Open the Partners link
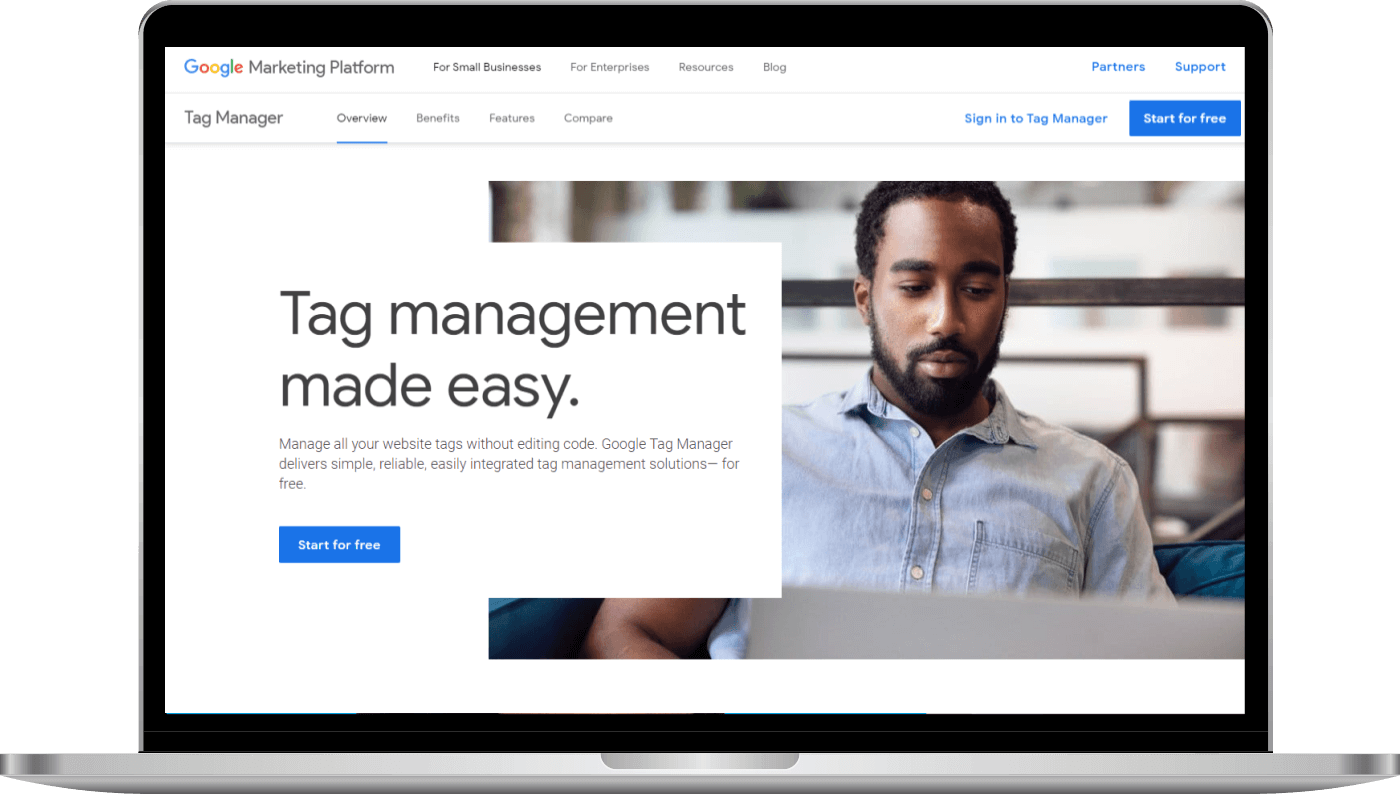The height and width of the screenshot is (794, 1400). (1118, 67)
